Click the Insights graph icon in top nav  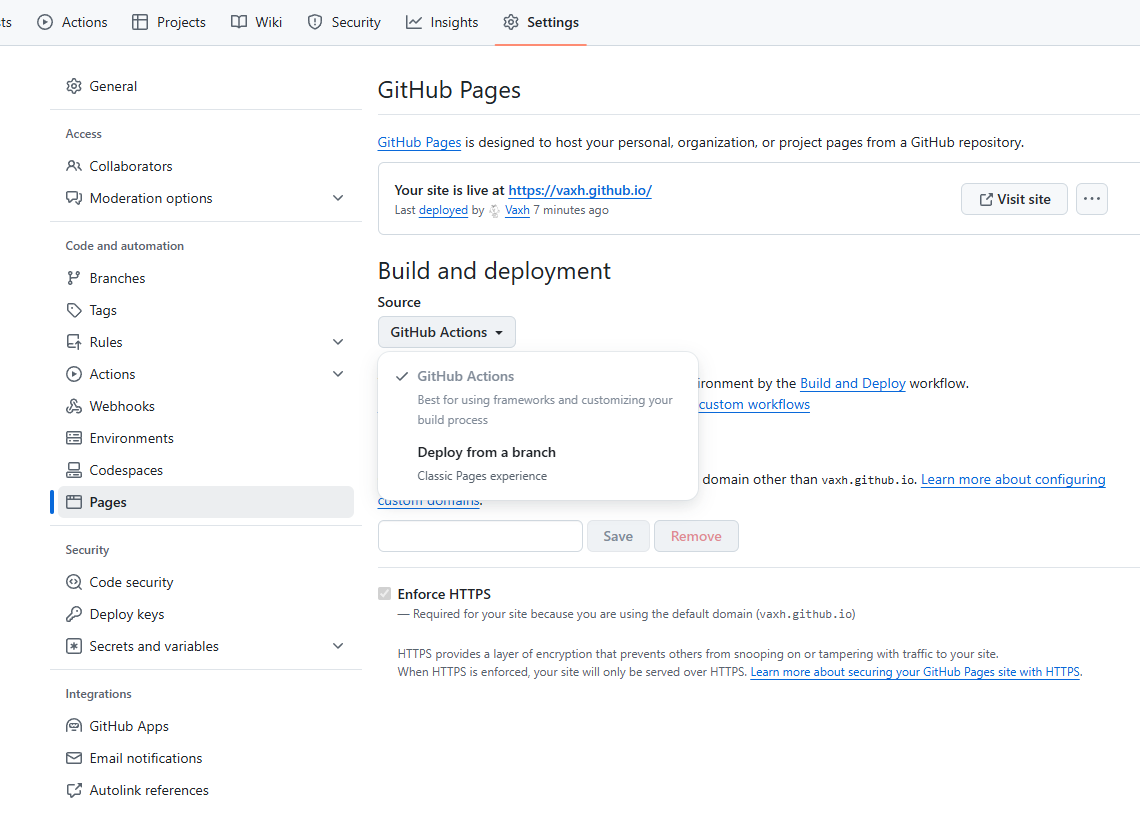[414, 22]
